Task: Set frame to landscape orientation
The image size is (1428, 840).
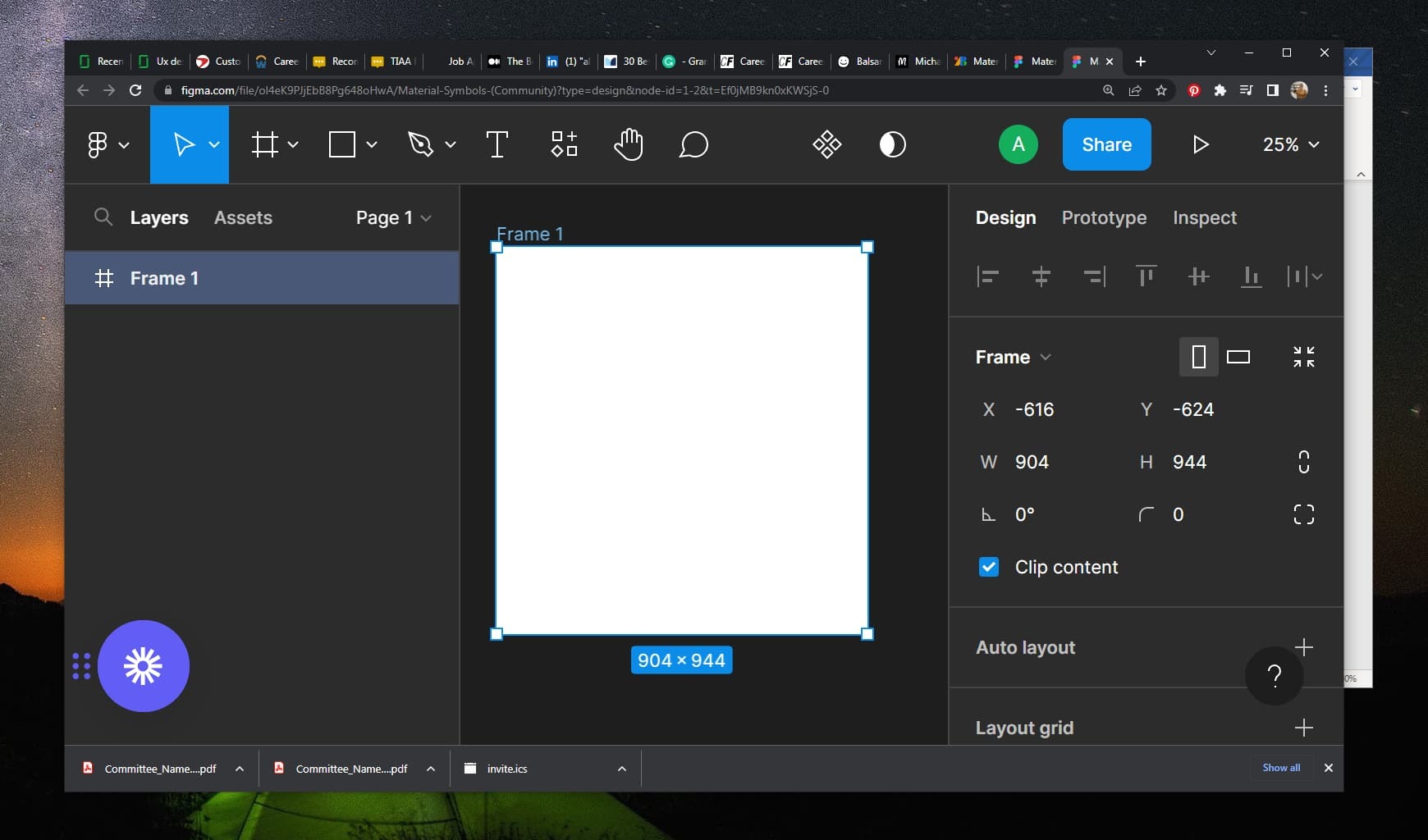Action: tap(1238, 357)
